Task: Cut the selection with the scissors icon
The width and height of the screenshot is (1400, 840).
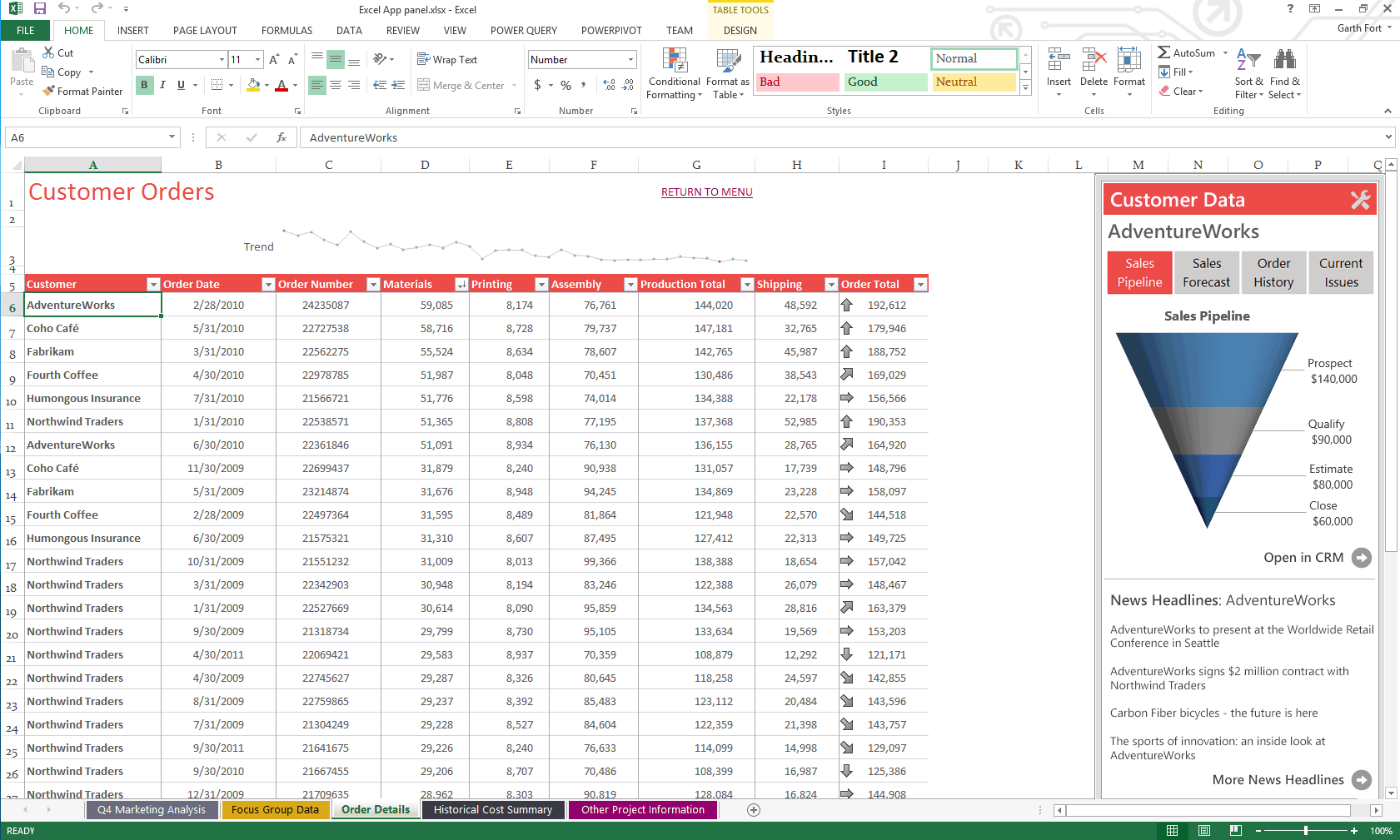Action: [x=49, y=52]
